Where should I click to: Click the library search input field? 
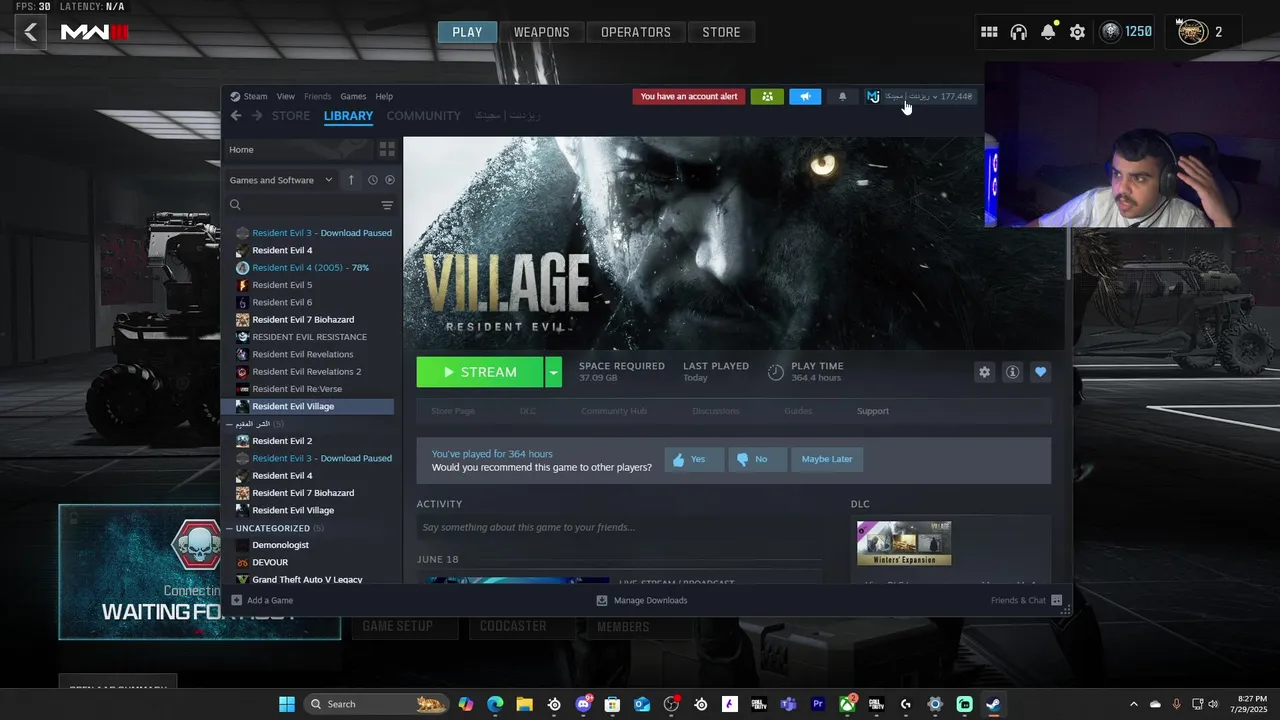[x=311, y=205]
